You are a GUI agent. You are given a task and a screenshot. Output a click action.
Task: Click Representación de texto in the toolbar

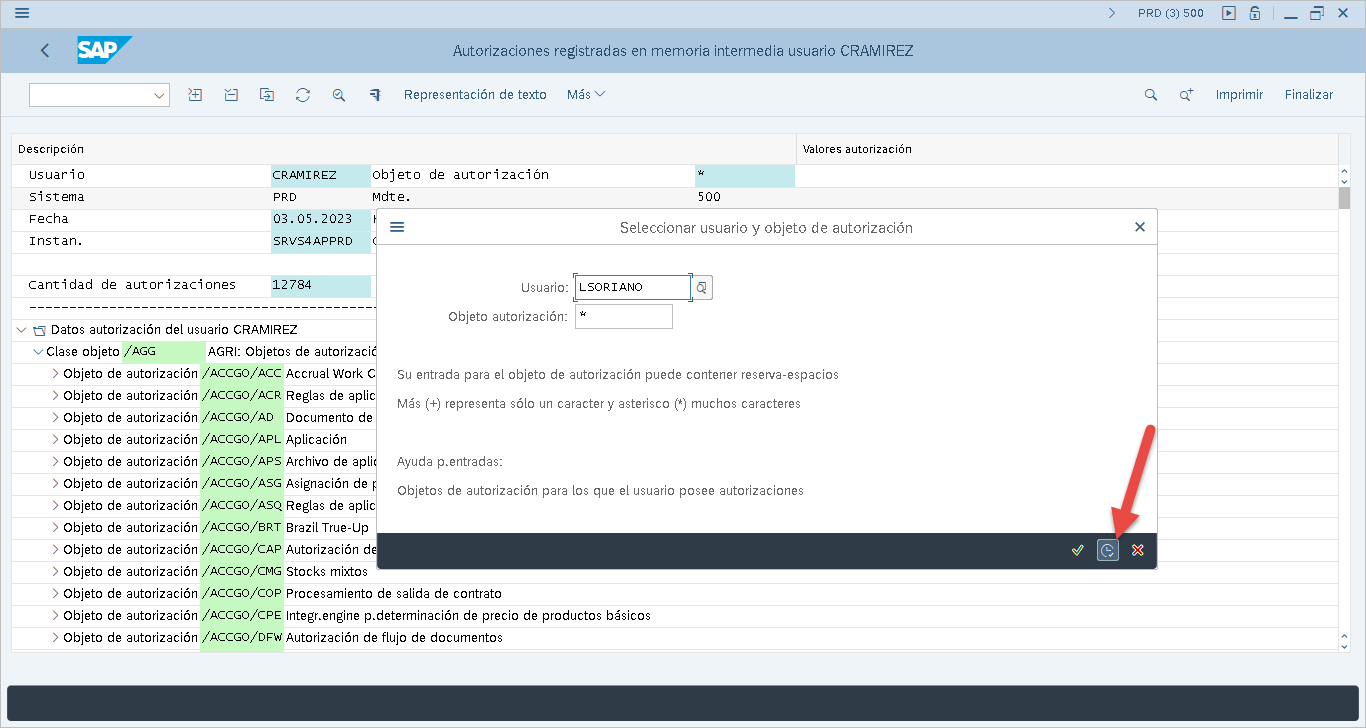(475, 94)
